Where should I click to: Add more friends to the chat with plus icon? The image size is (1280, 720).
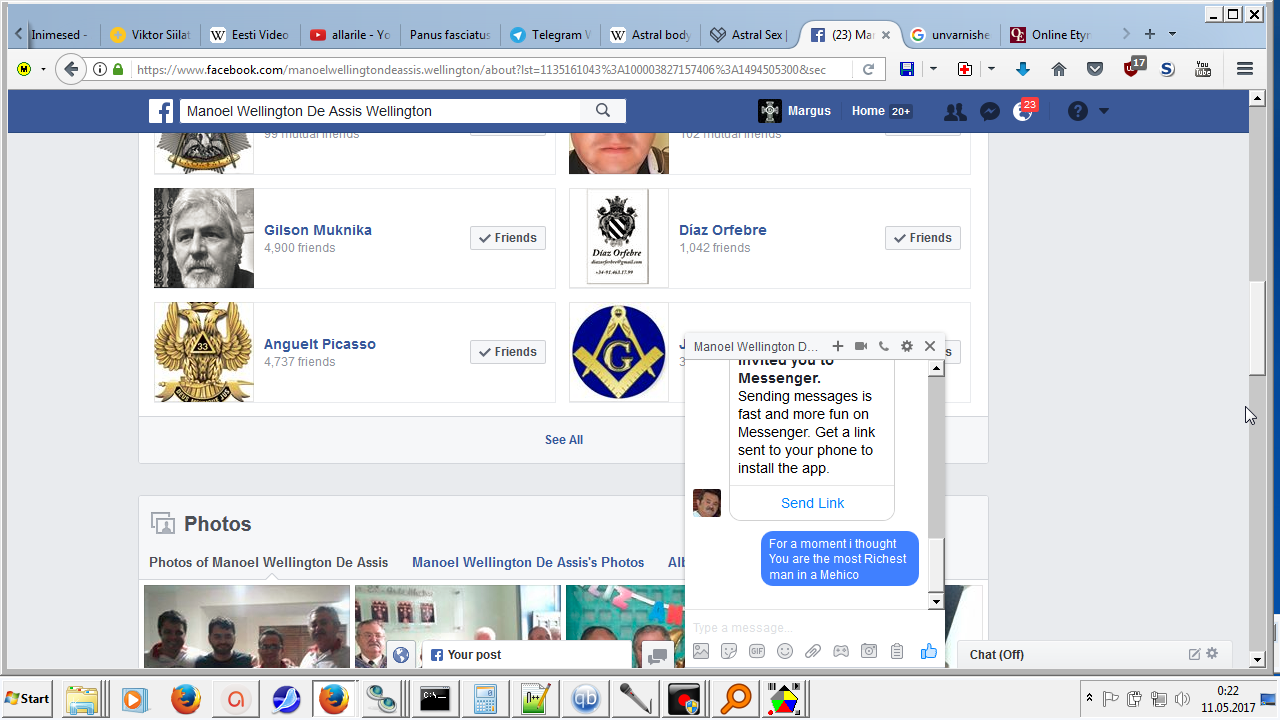[x=838, y=346]
